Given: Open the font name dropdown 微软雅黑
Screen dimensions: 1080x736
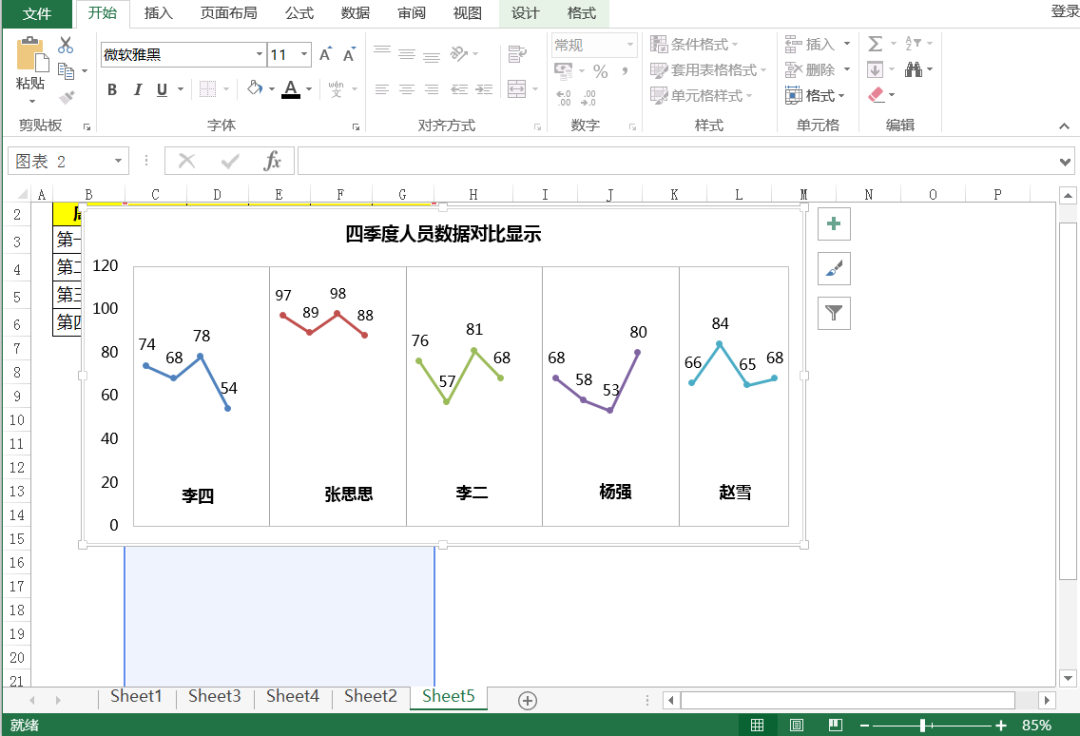Looking at the screenshot, I should pyautogui.click(x=260, y=54).
